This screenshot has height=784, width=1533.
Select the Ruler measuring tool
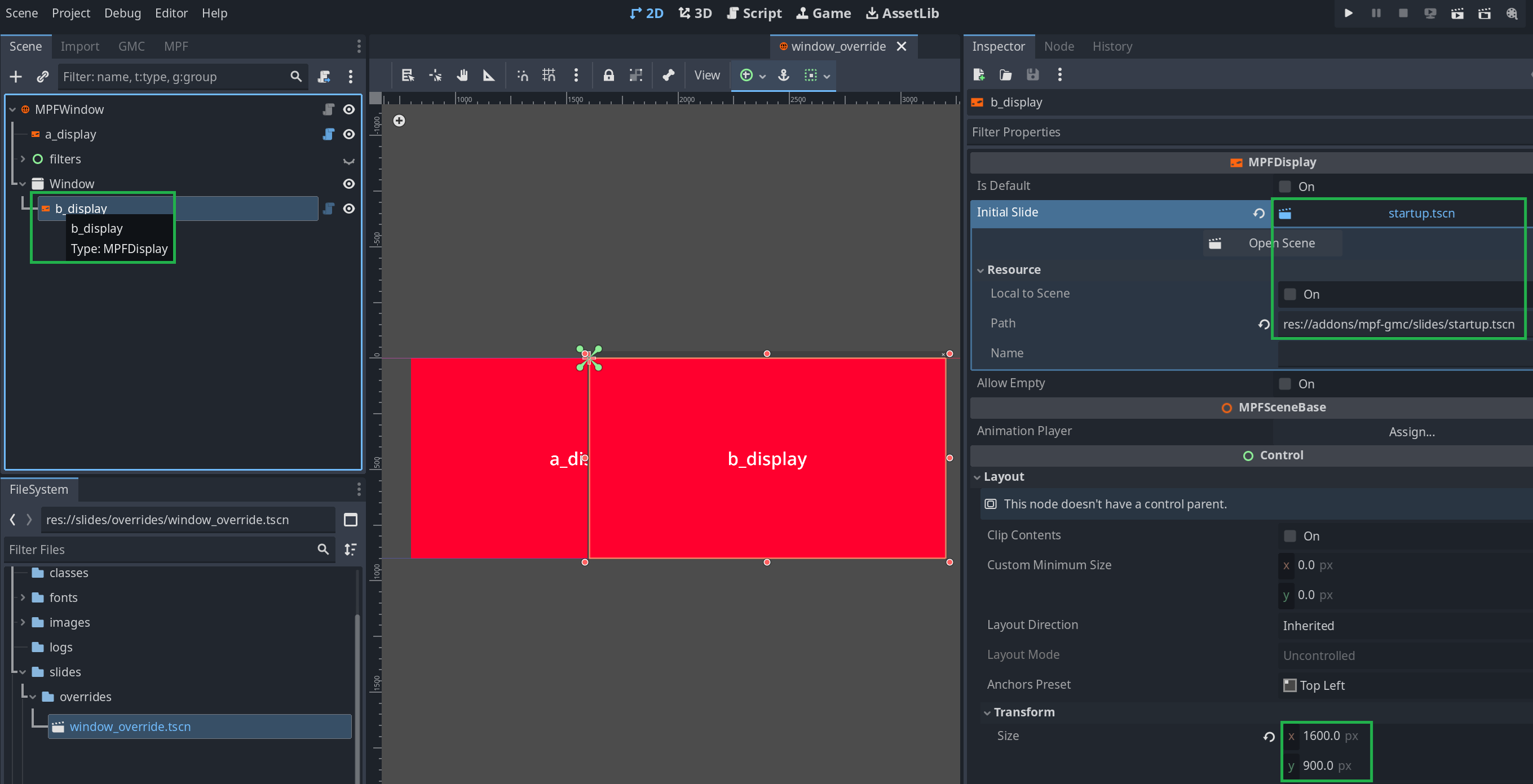(x=489, y=76)
